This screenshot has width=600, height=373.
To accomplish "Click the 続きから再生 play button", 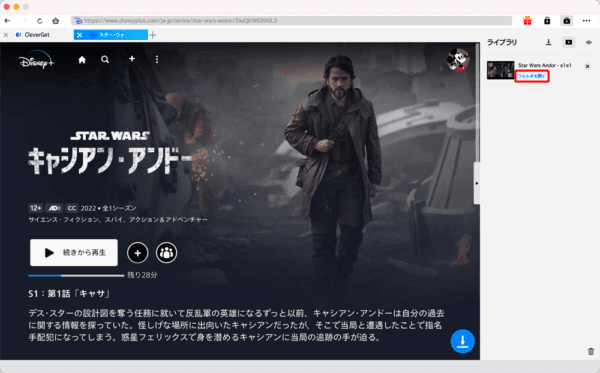I will point(74,252).
